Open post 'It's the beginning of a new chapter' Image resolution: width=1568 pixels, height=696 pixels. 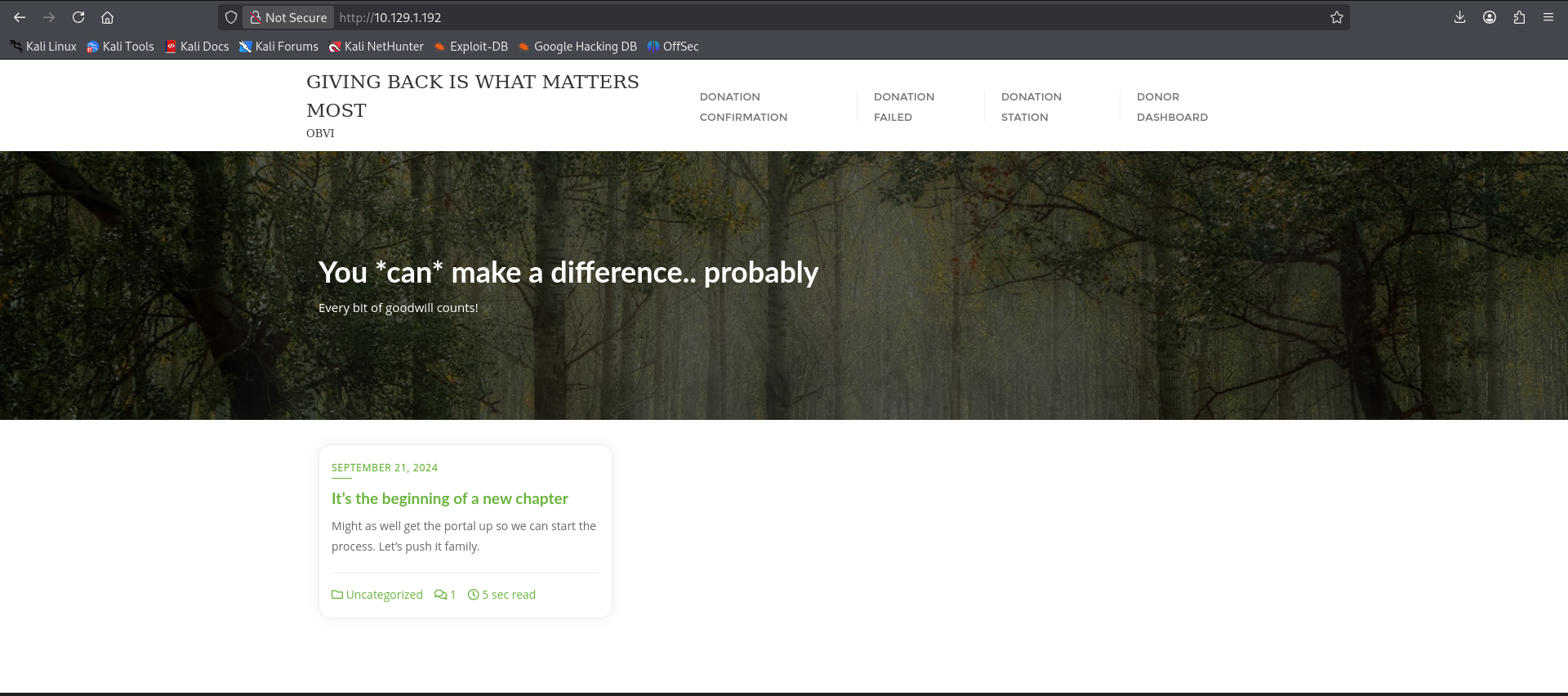[449, 498]
